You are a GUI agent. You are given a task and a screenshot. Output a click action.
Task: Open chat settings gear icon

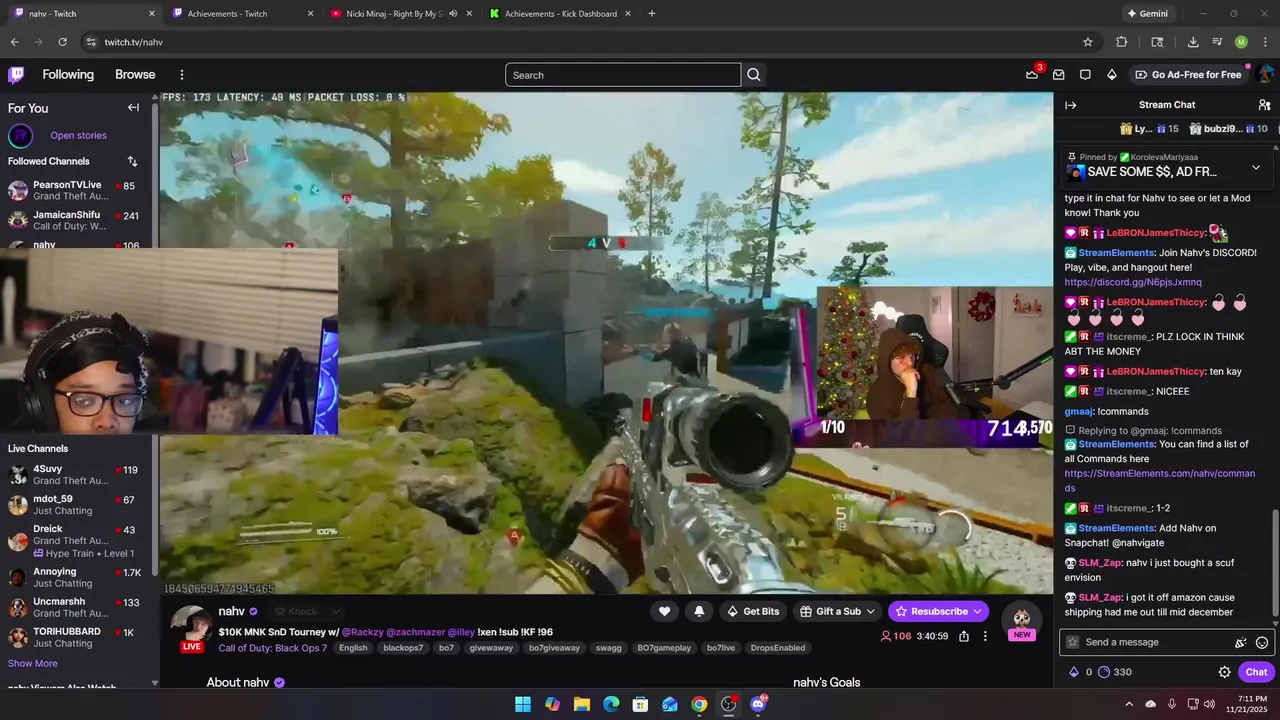click(x=1224, y=672)
